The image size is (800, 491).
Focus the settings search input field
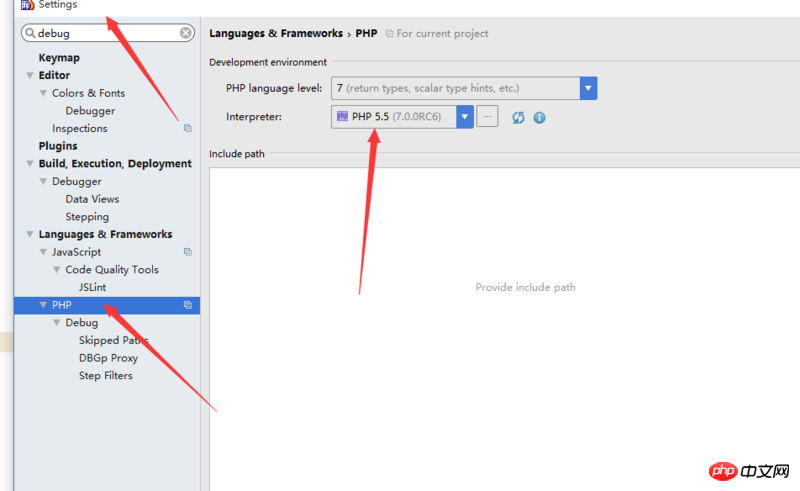pos(108,33)
